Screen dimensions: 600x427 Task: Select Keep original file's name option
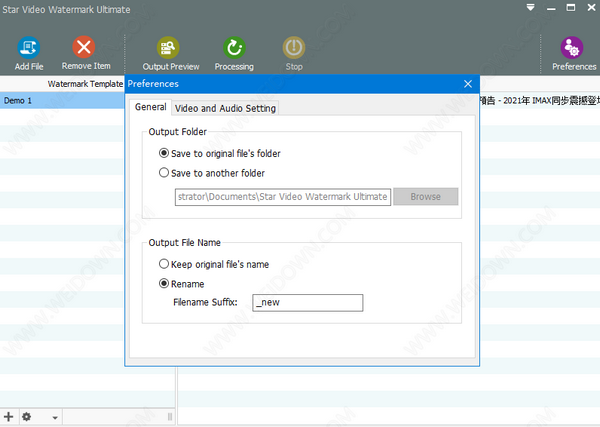tap(165, 264)
